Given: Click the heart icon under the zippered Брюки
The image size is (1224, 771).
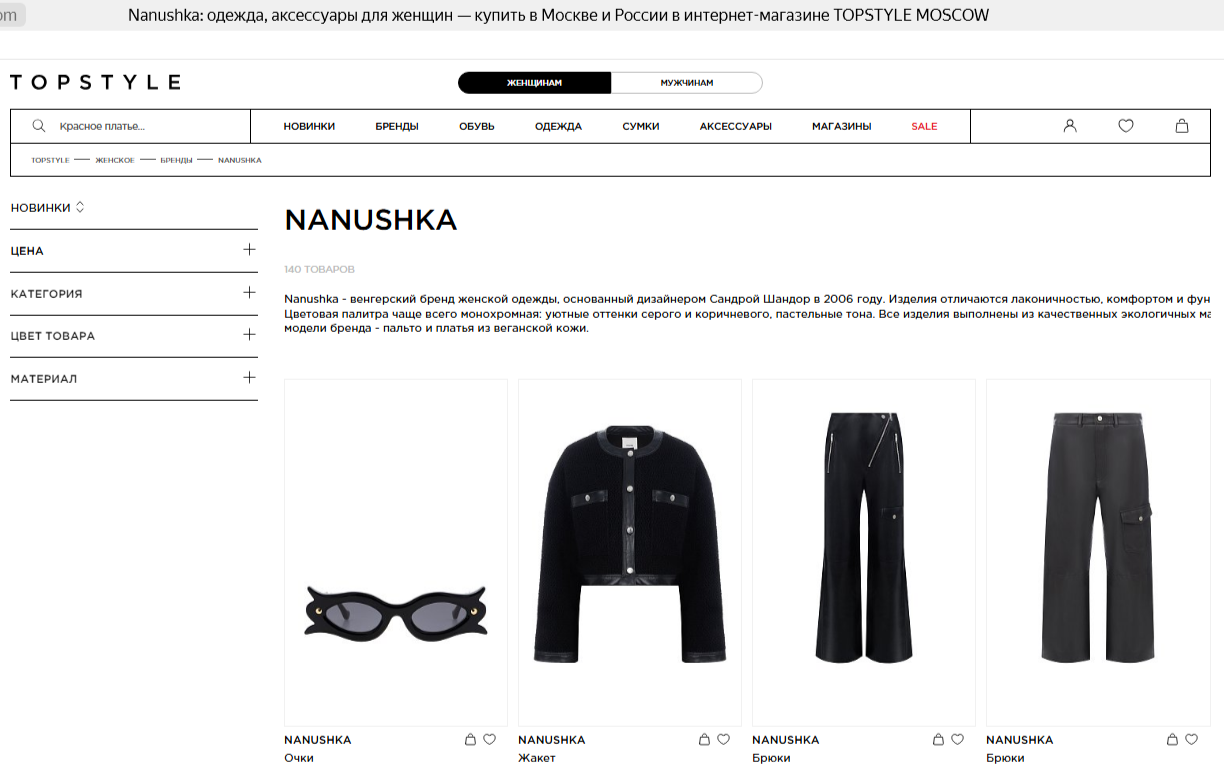Looking at the screenshot, I should [x=958, y=740].
